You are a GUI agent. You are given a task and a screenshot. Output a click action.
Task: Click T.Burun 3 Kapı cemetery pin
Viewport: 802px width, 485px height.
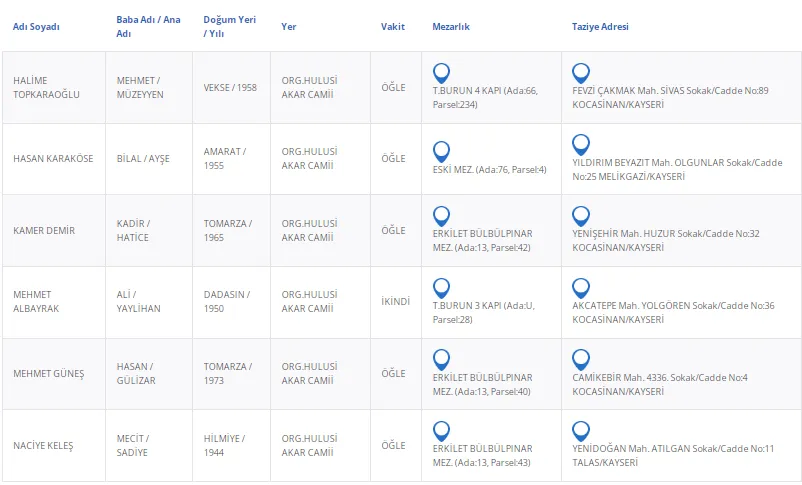[441, 288]
